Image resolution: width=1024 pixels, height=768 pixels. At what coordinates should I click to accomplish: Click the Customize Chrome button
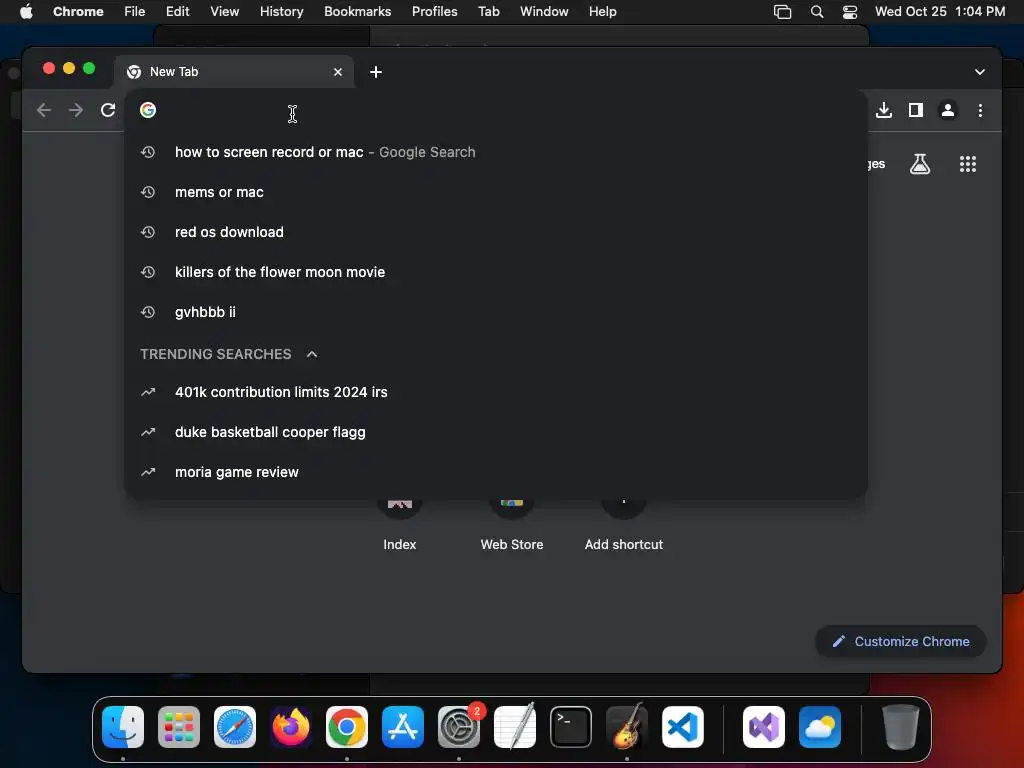pos(901,641)
